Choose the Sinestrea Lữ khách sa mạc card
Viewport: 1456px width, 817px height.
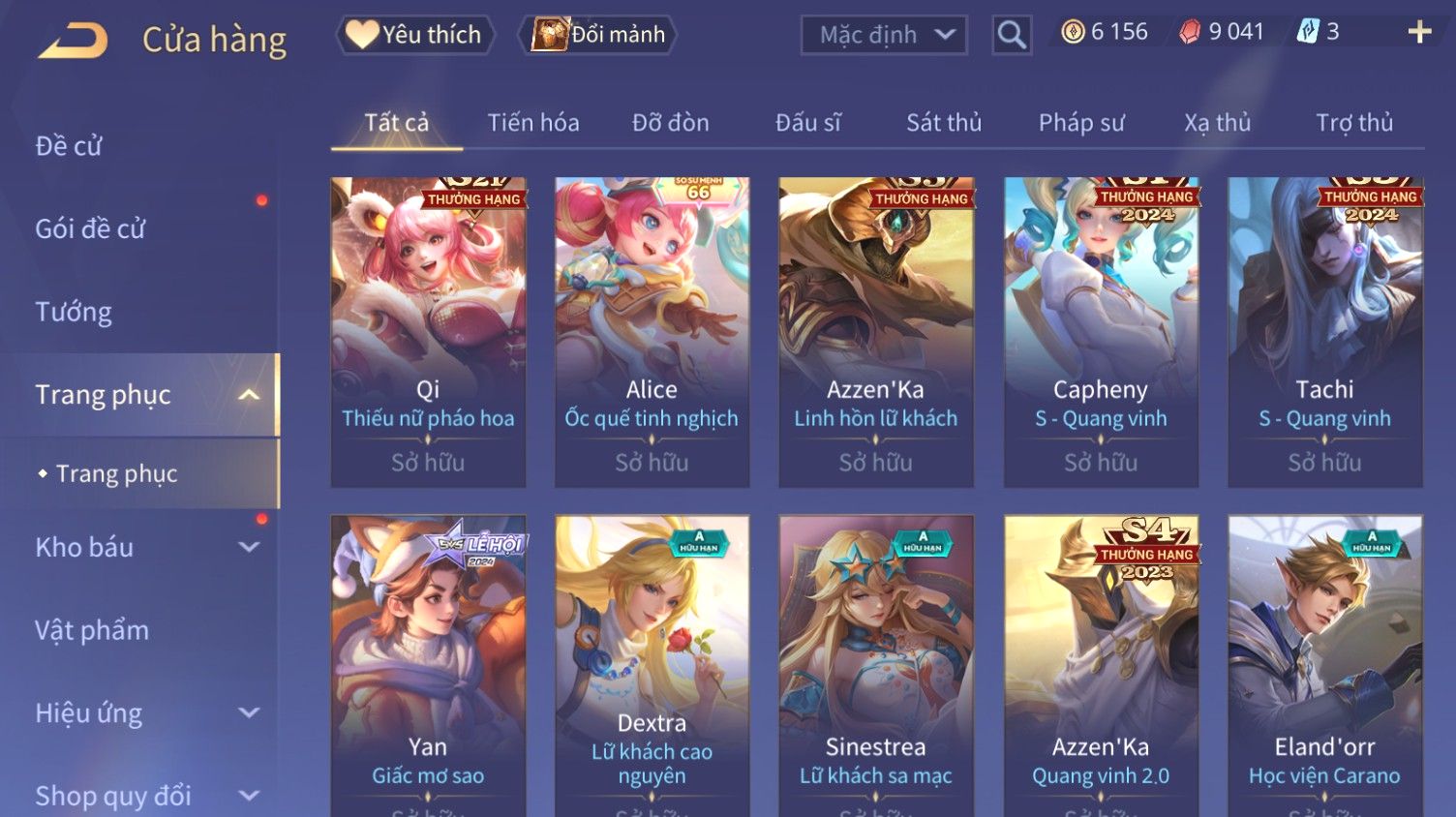(x=876, y=666)
